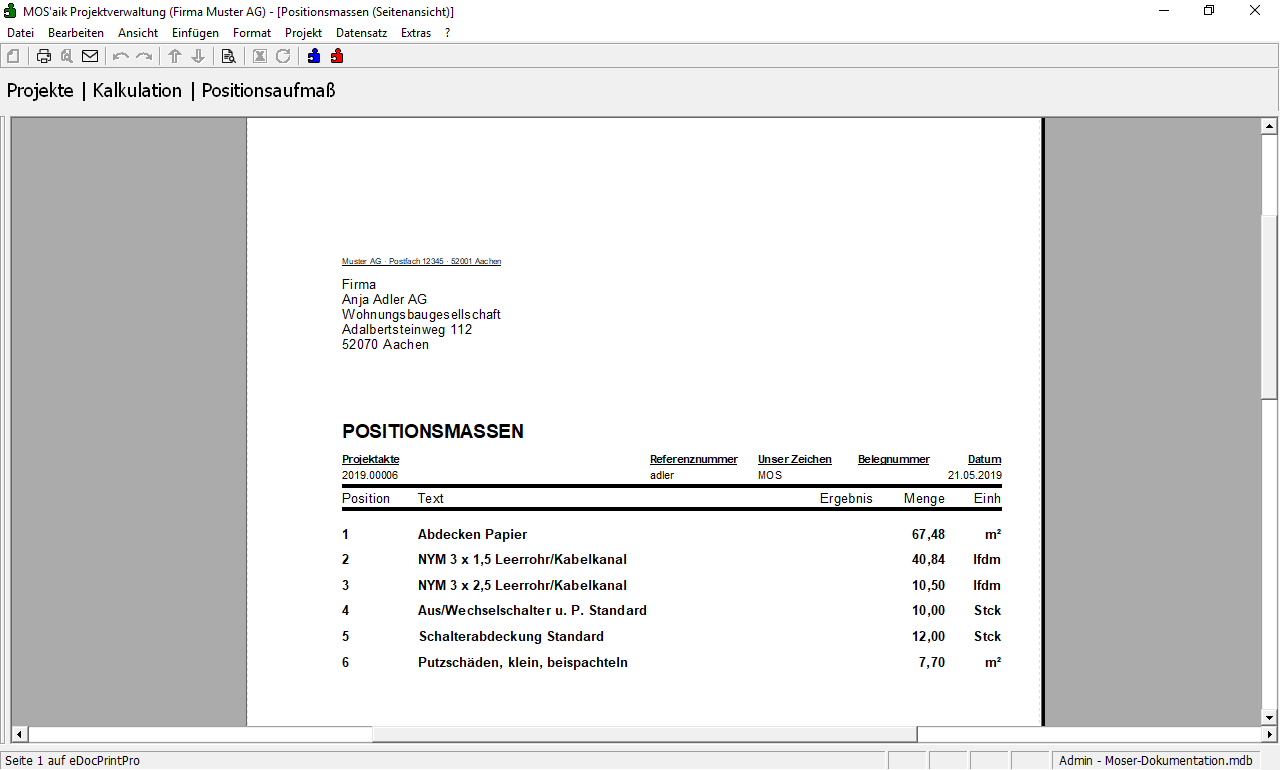The image size is (1280, 770).
Task: Select Positionsaufmaß in breadcrumb
Action: pos(268,91)
